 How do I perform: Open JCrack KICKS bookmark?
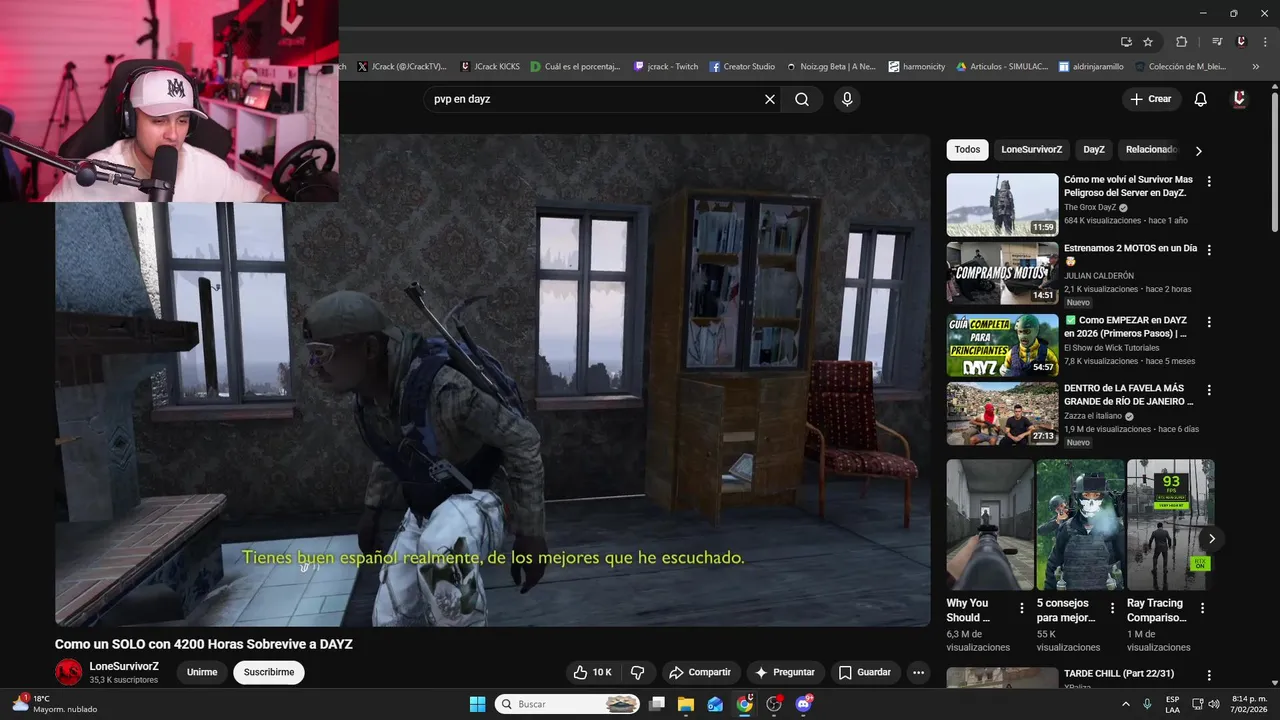[x=490, y=67]
